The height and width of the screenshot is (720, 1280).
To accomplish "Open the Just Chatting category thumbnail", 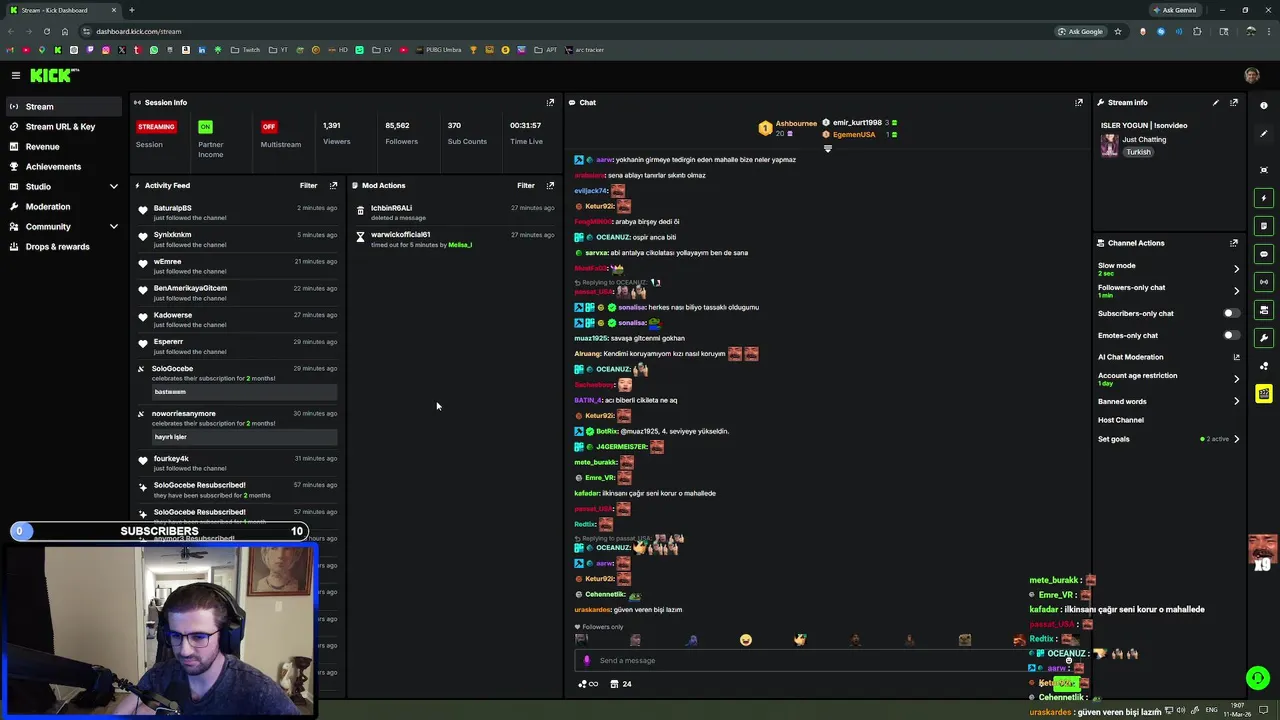I will coord(1109,145).
